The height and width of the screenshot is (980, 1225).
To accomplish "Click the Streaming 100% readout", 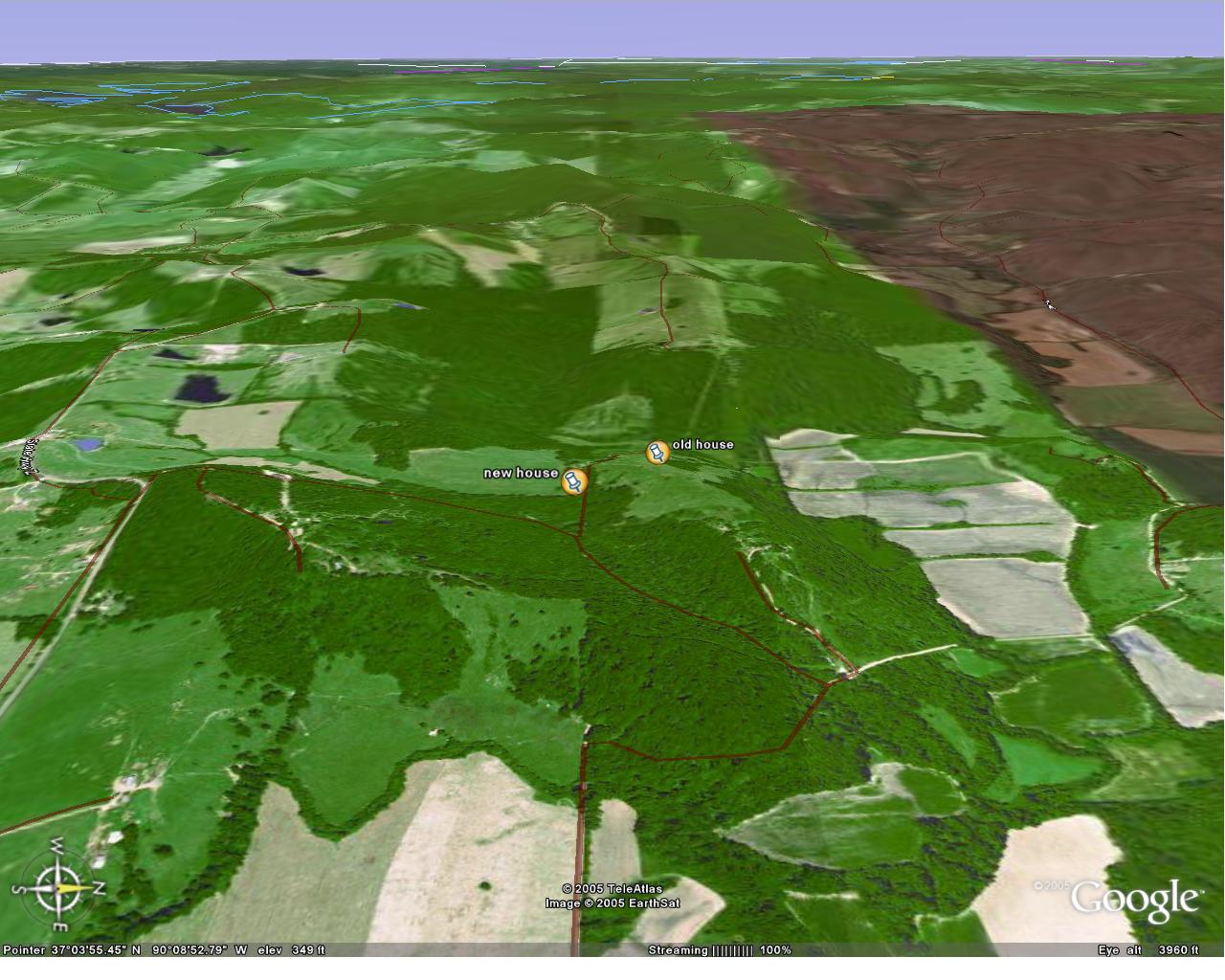I will click(x=776, y=950).
